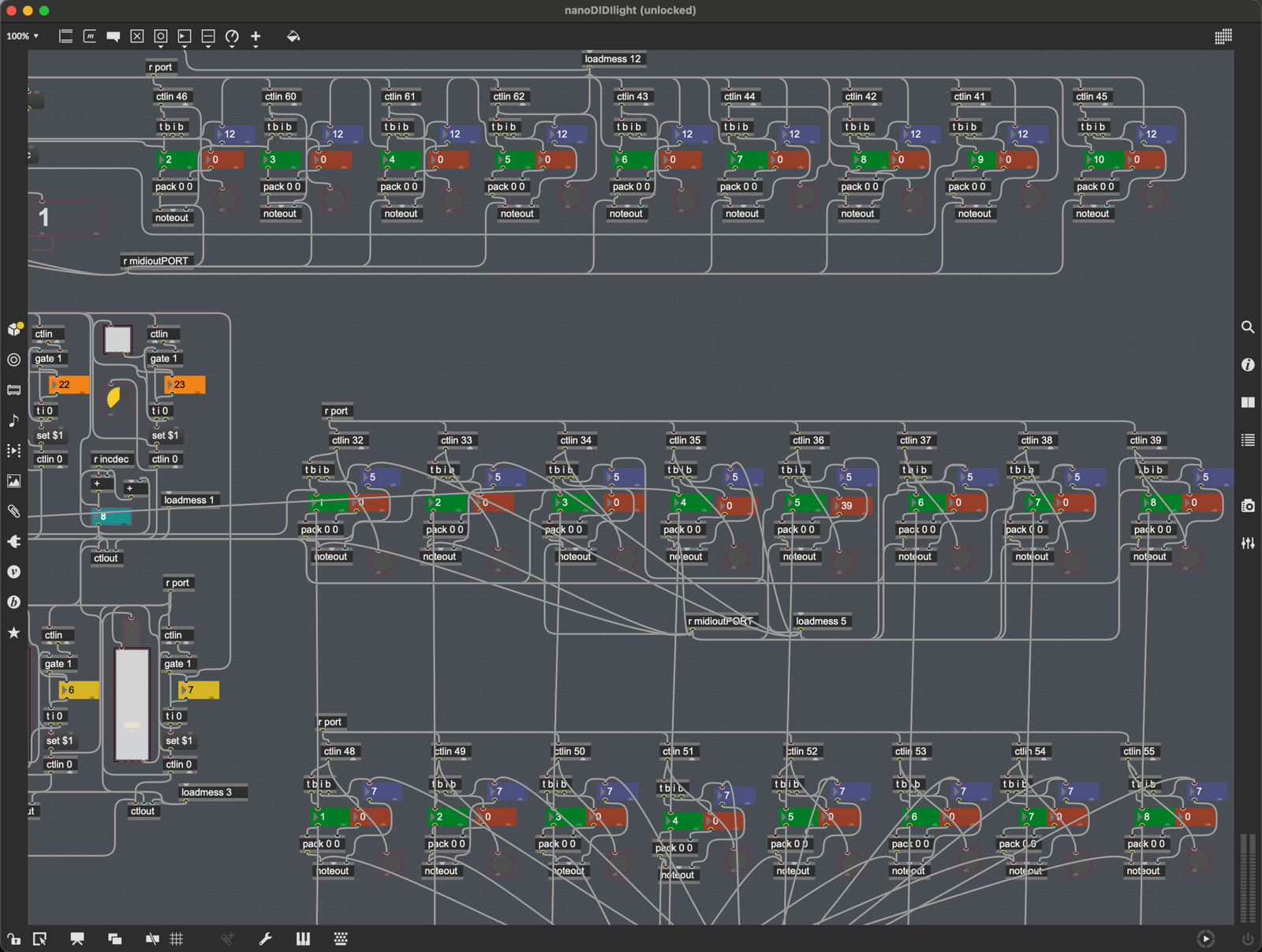This screenshot has width=1262, height=952.
Task: Open the Audio note browser in sidebar
Action: coord(14,420)
